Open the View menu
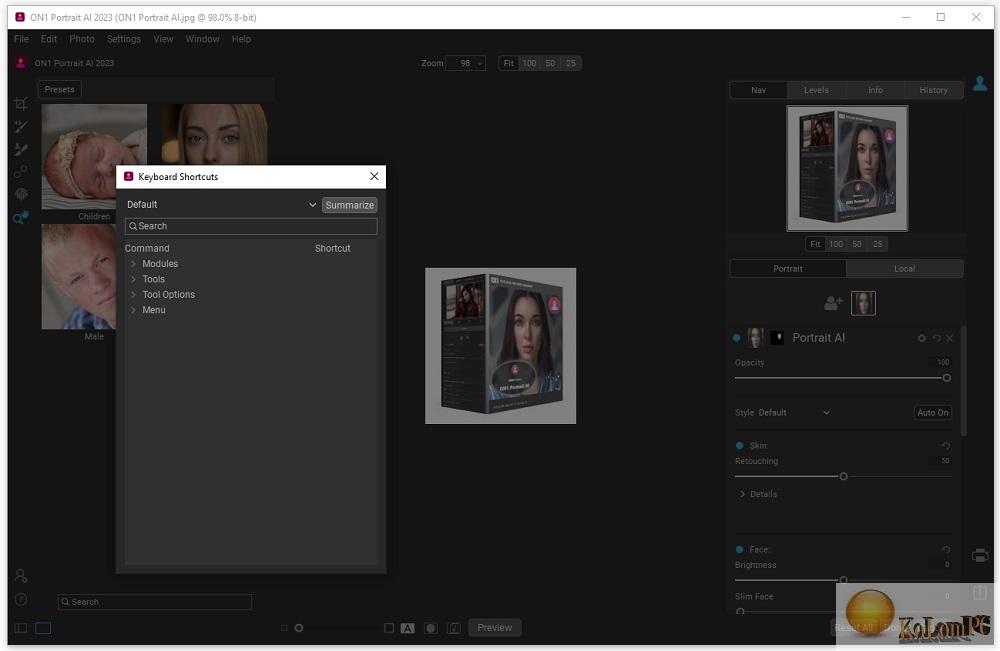 [x=163, y=39]
